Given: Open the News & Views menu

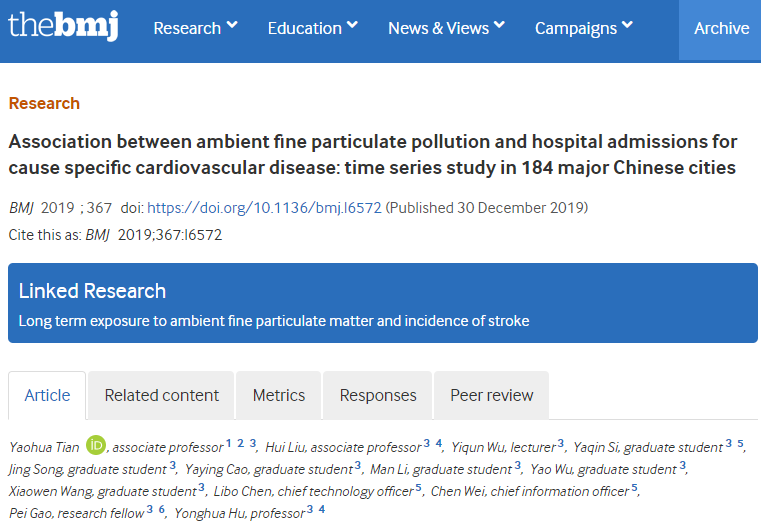Looking at the screenshot, I should 446,28.
